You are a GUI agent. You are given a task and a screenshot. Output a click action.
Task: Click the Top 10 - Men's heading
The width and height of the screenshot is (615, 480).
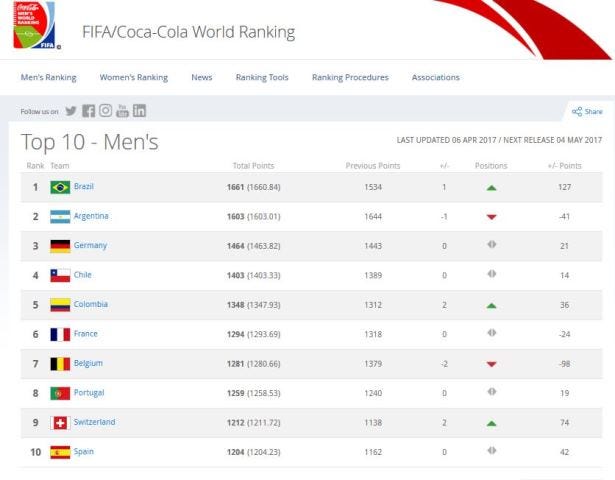point(90,142)
